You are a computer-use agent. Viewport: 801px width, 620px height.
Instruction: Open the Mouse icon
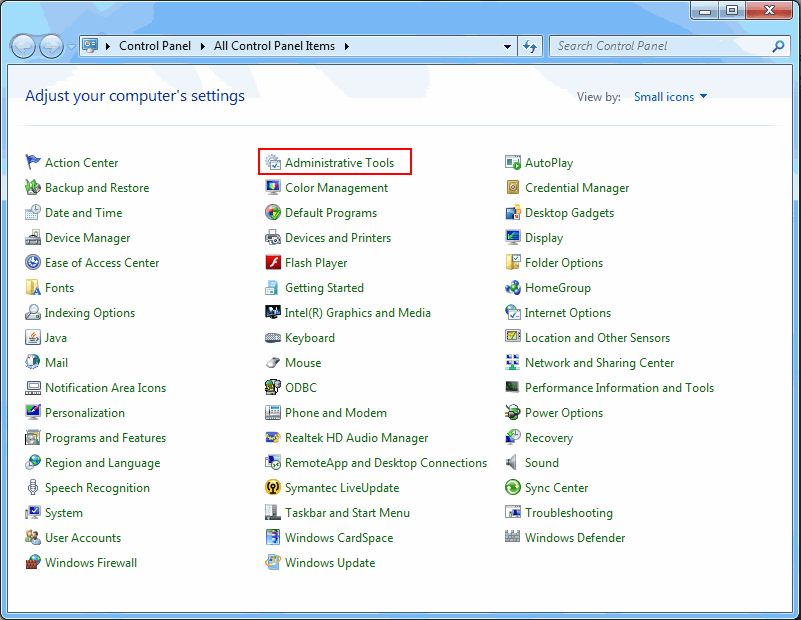(273, 363)
